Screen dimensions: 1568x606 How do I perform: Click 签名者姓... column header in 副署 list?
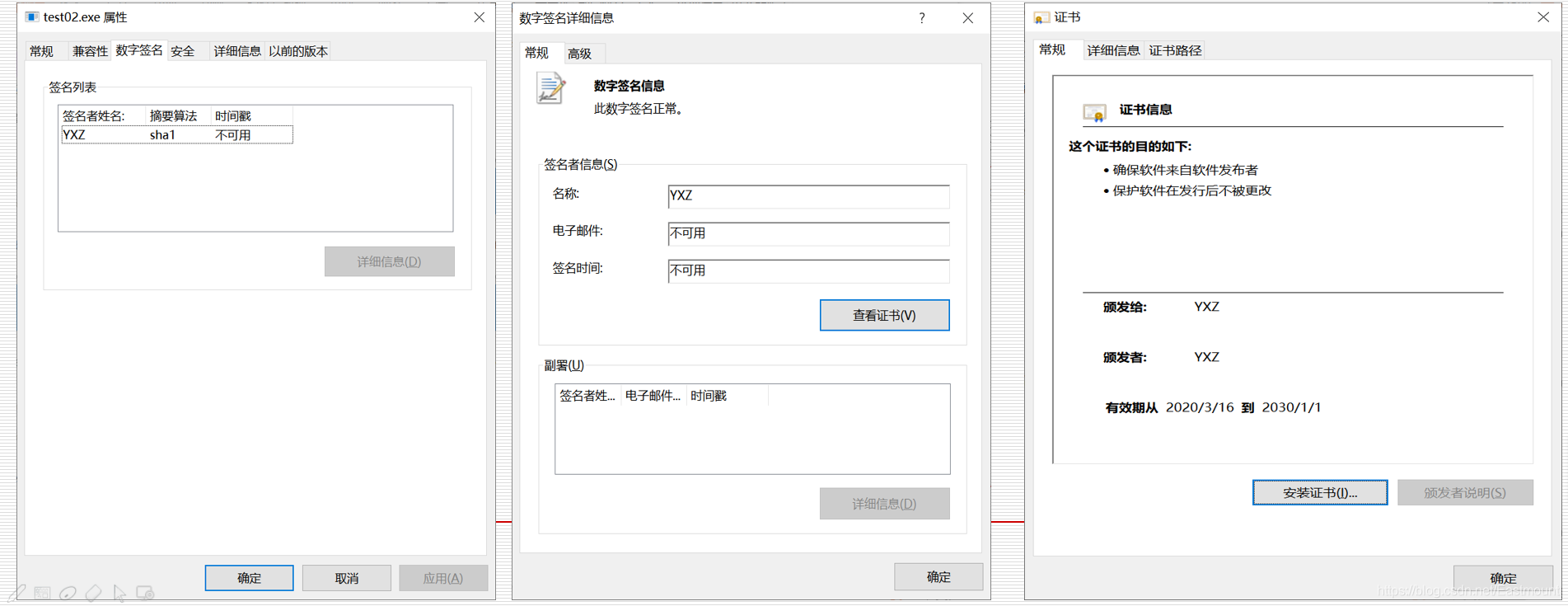coord(587,396)
